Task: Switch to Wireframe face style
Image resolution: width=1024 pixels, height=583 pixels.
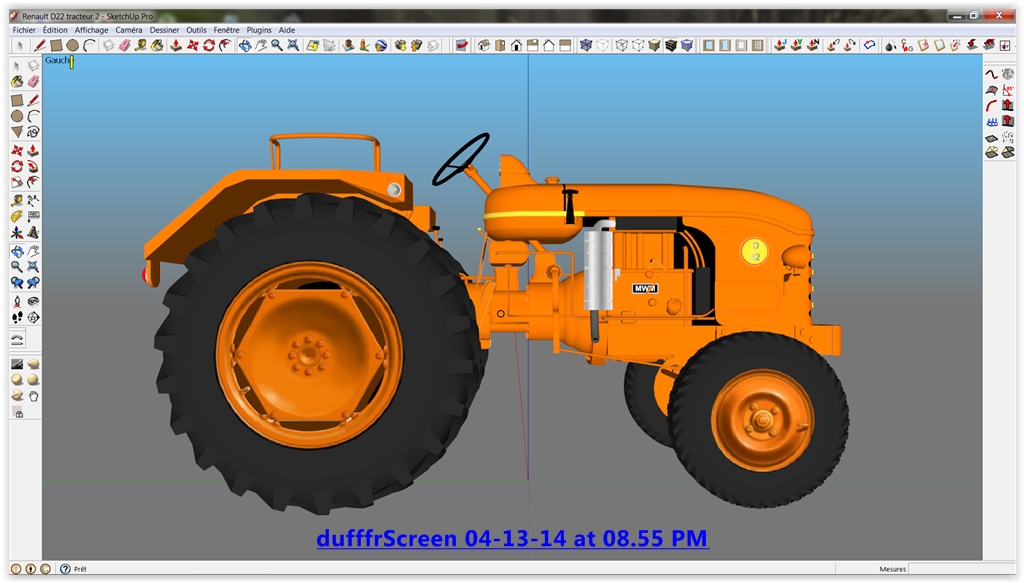Action: tap(622, 45)
